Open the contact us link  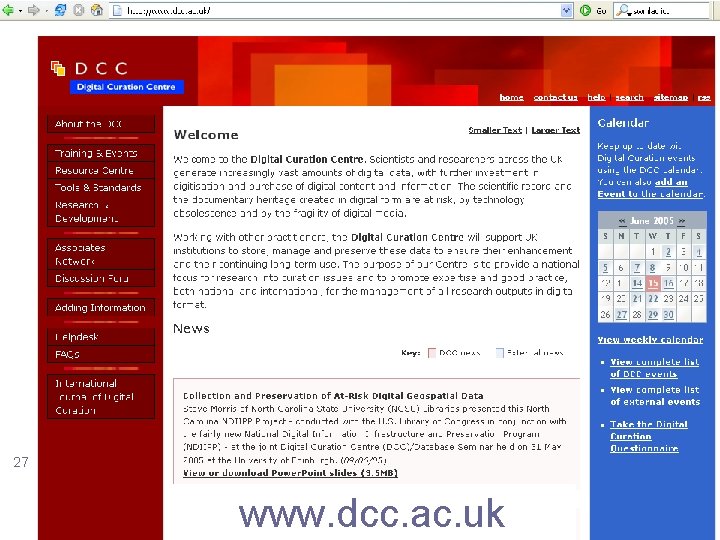556,97
